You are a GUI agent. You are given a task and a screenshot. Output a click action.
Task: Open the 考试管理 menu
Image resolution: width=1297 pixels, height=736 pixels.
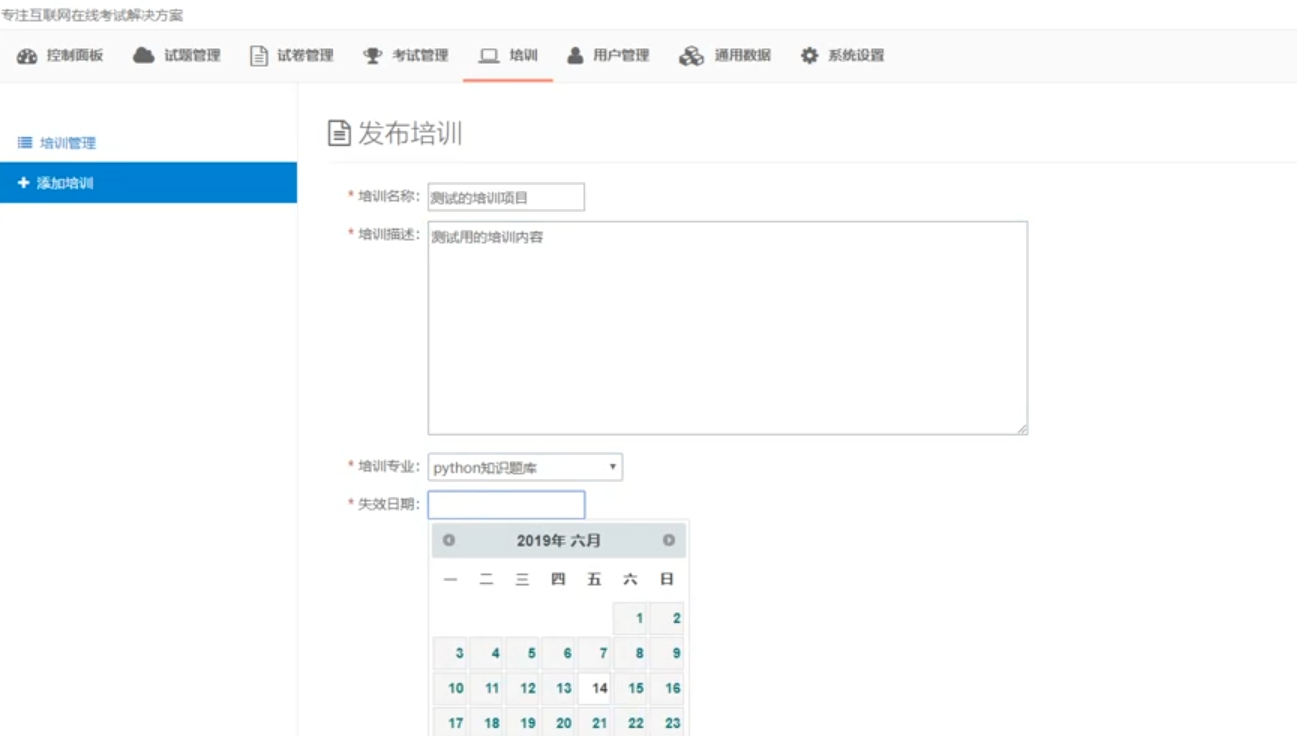tap(406, 56)
